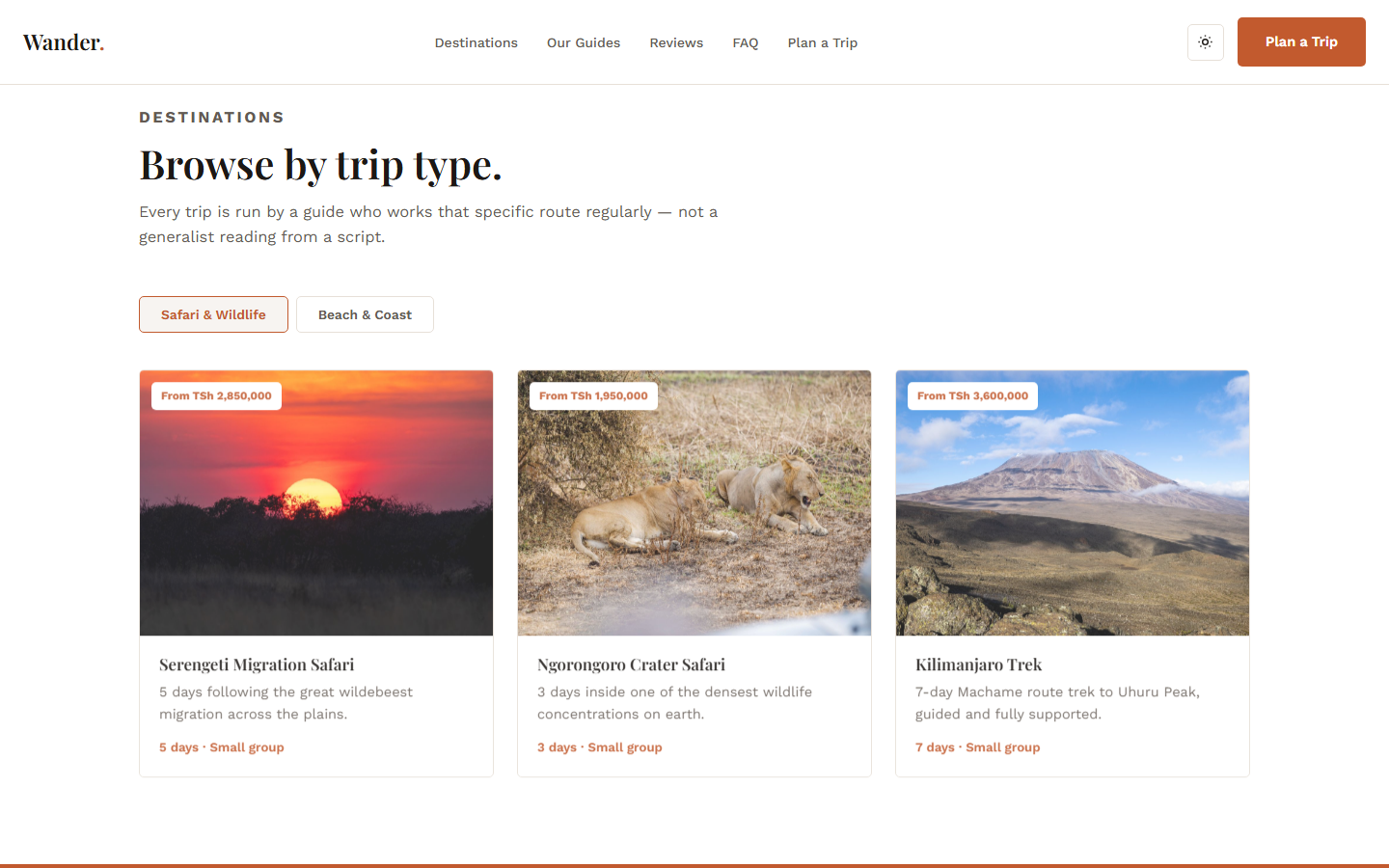Open the Plan a Trip nav link

click(823, 42)
